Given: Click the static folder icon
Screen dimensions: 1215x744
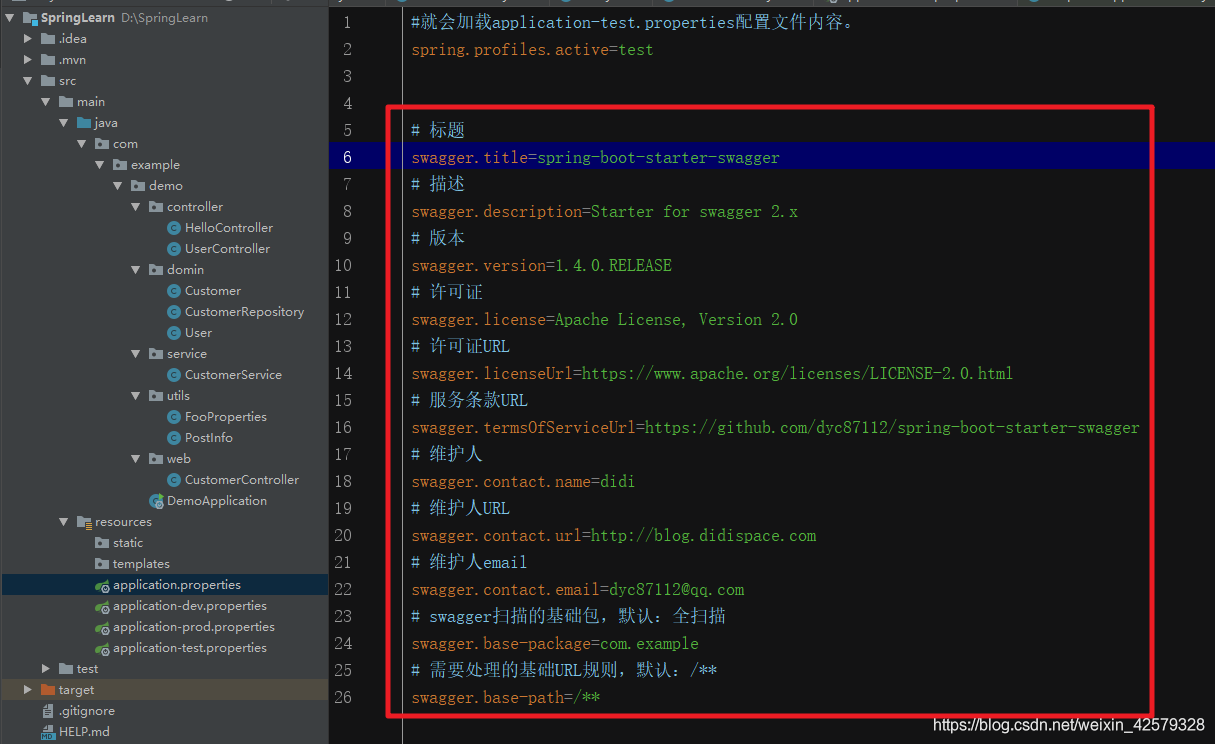Looking at the screenshot, I should point(102,543).
